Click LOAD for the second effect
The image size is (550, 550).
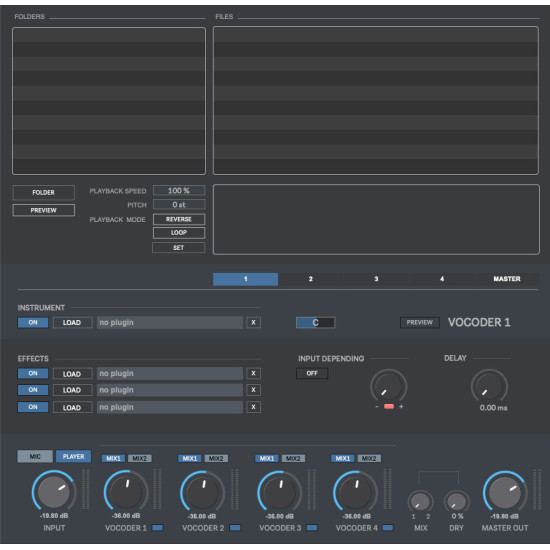72,390
